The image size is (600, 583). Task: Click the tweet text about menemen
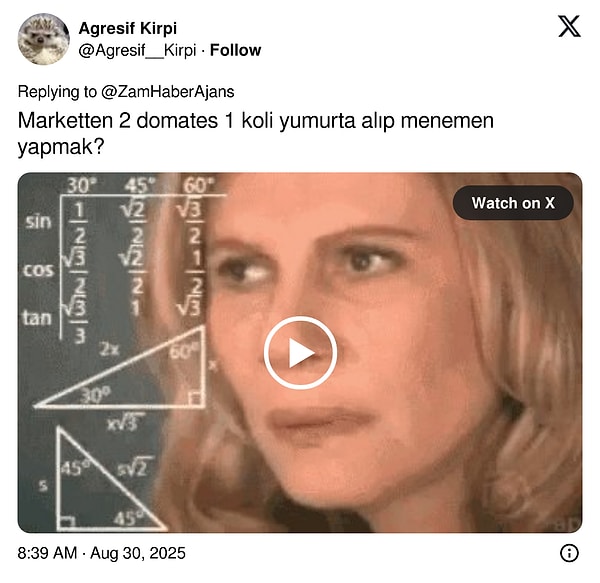pos(256,134)
